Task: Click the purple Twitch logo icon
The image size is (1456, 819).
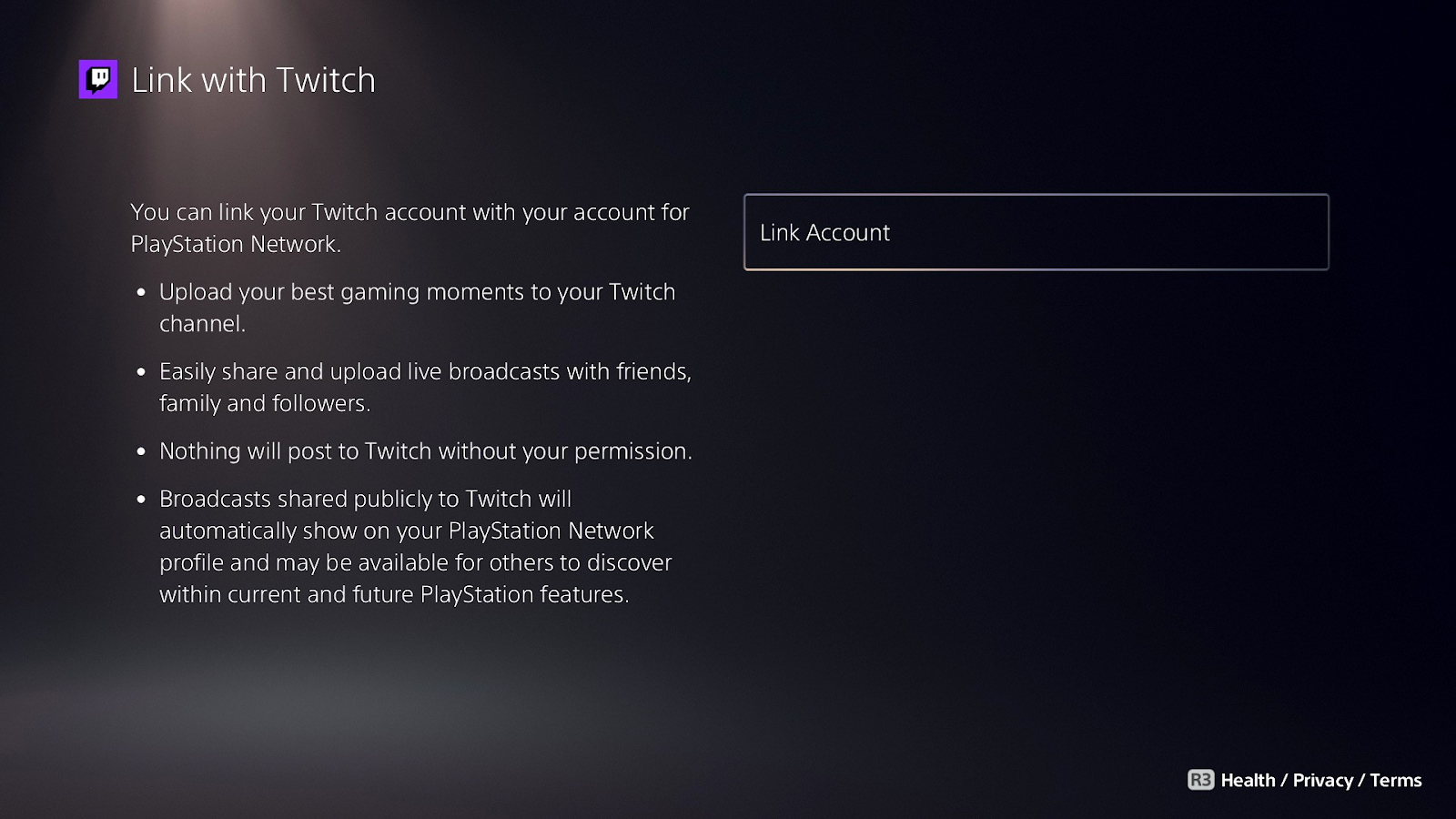Action: tap(98, 79)
